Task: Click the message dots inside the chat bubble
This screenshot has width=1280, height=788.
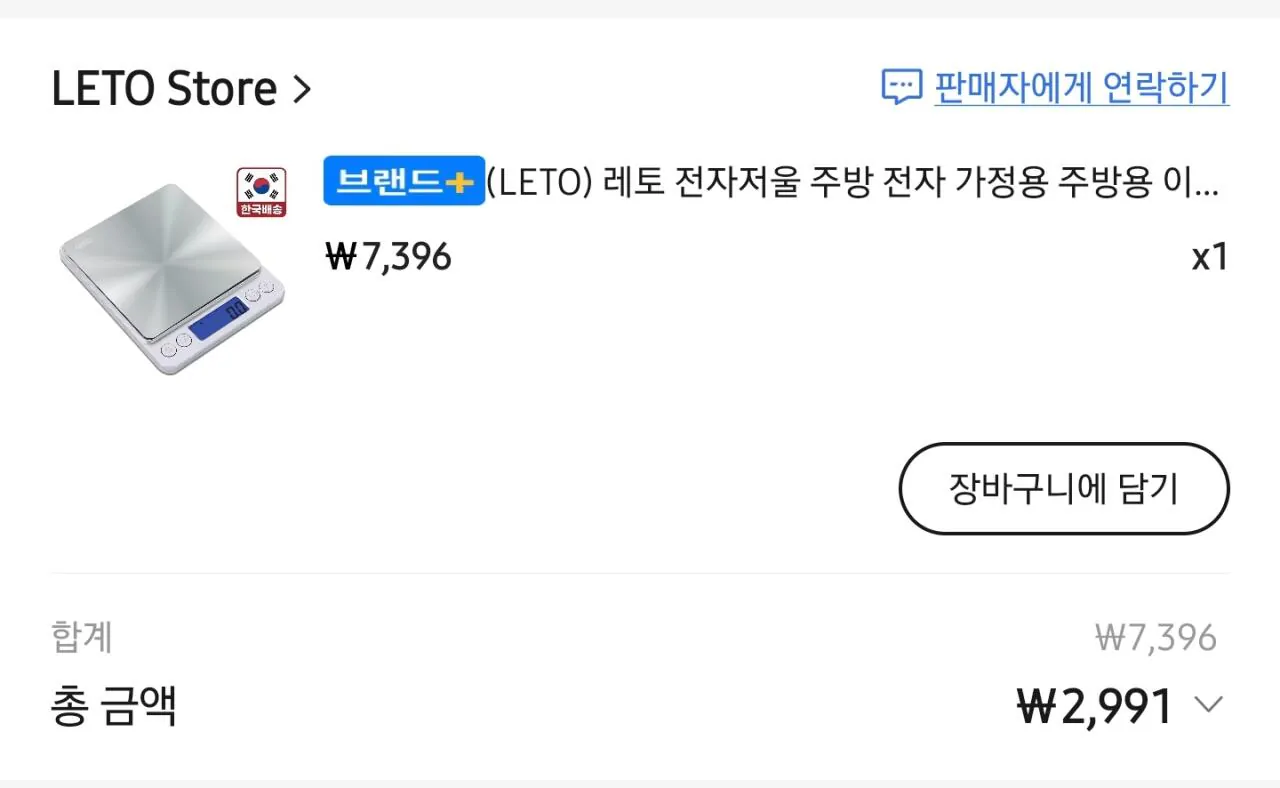Action: [x=899, y=85]
